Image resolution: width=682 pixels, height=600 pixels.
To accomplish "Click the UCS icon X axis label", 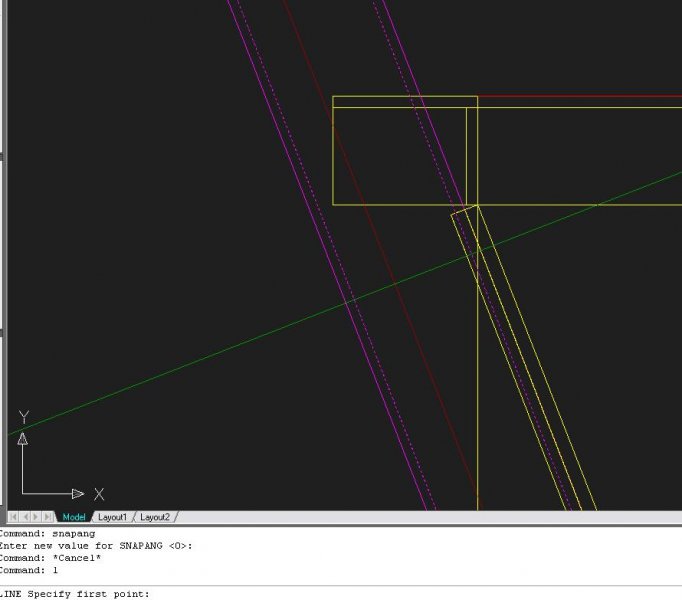I will click(99, 494).
